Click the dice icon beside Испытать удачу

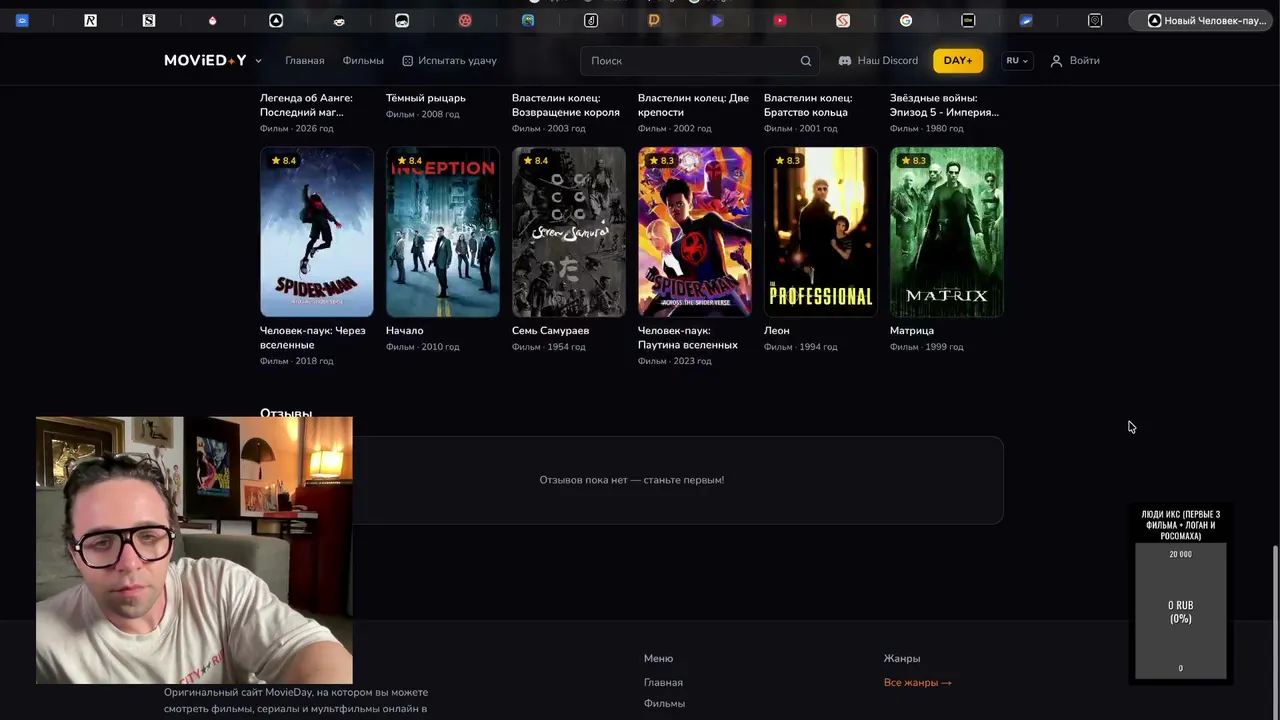point(407,61)
